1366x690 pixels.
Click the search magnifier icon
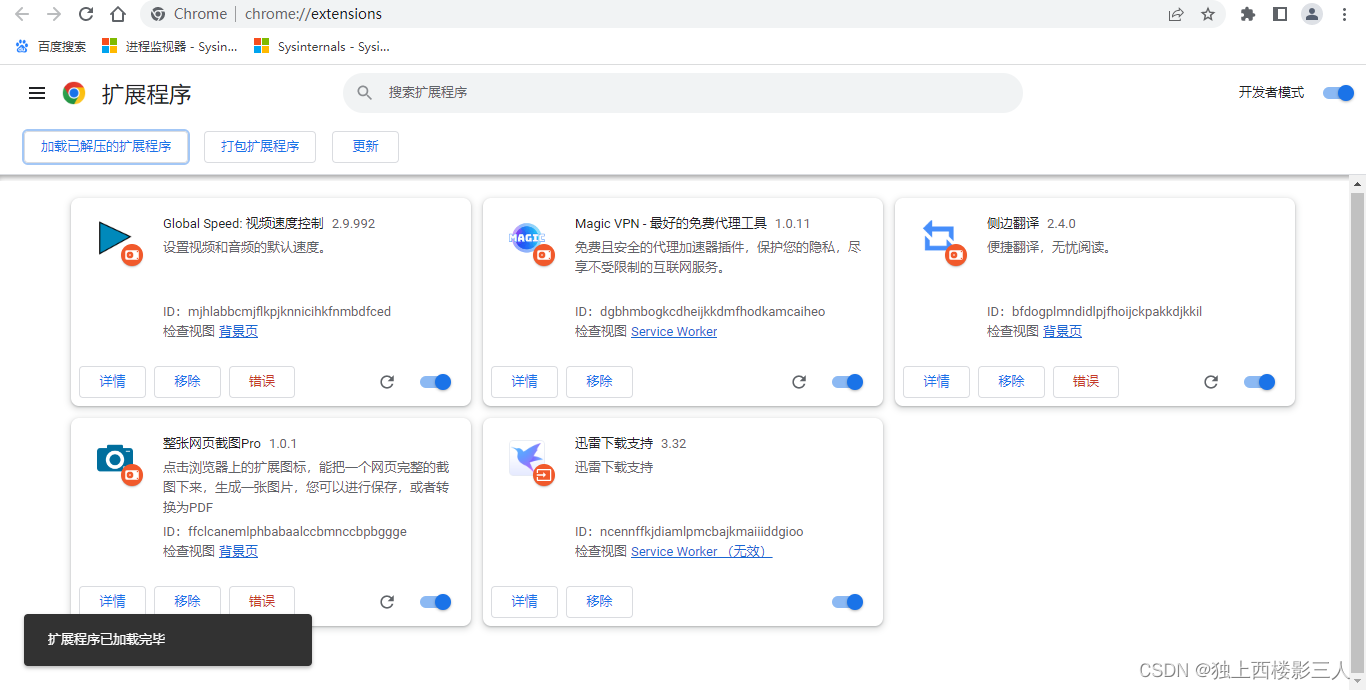tap(365, 93)
